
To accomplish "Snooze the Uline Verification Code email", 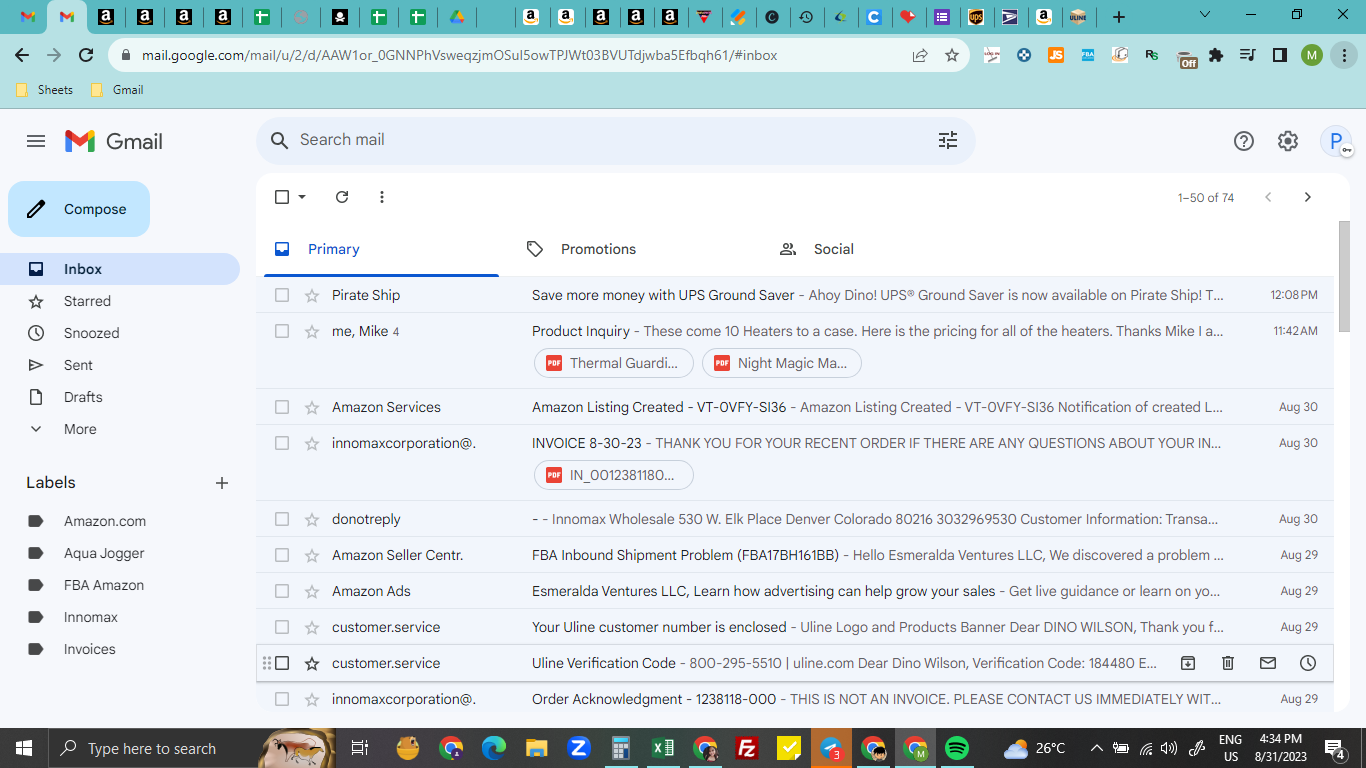I will click(x=1308, y=663).
